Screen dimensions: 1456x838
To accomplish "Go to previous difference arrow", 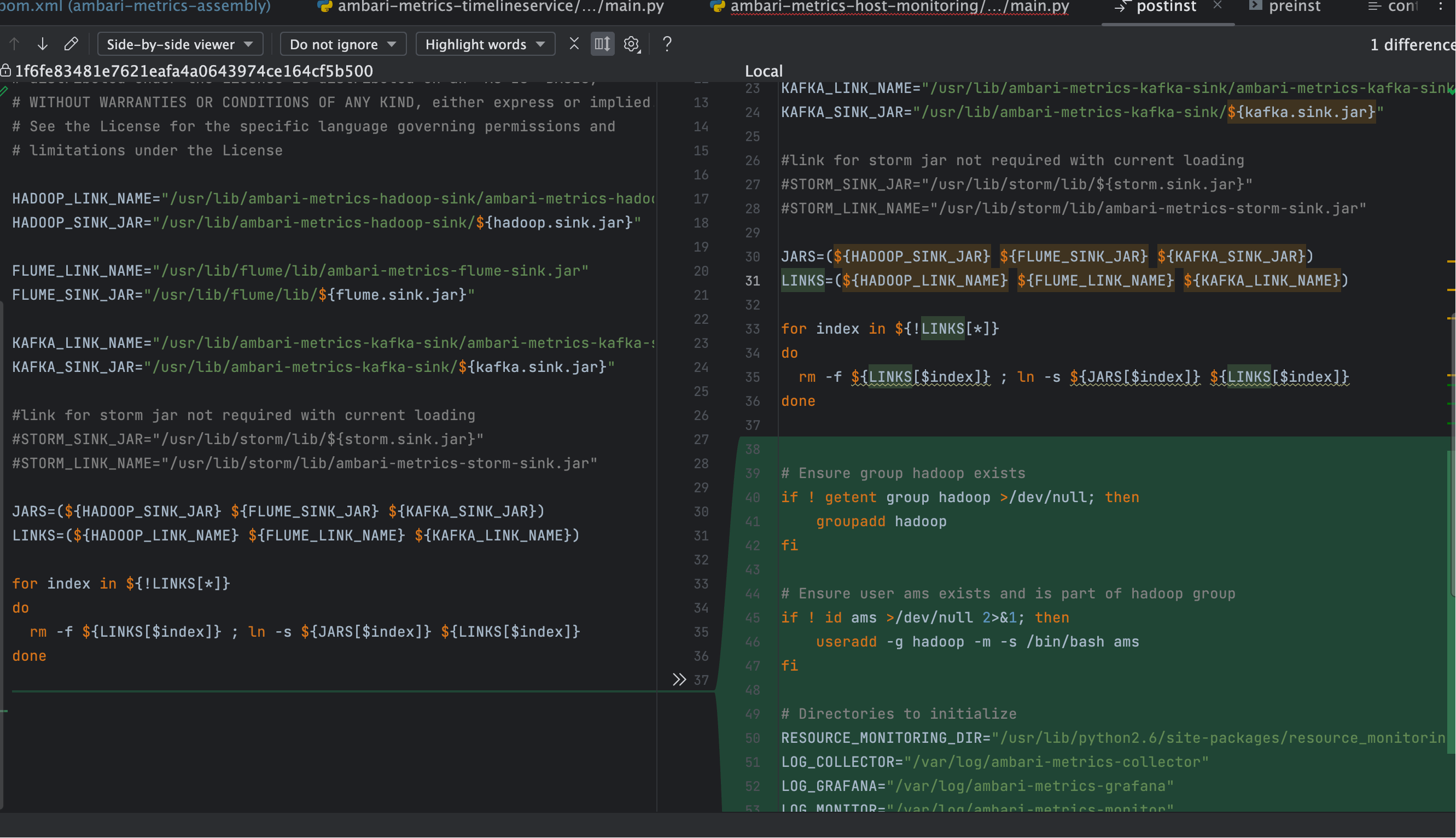I will tap(14, 44).
